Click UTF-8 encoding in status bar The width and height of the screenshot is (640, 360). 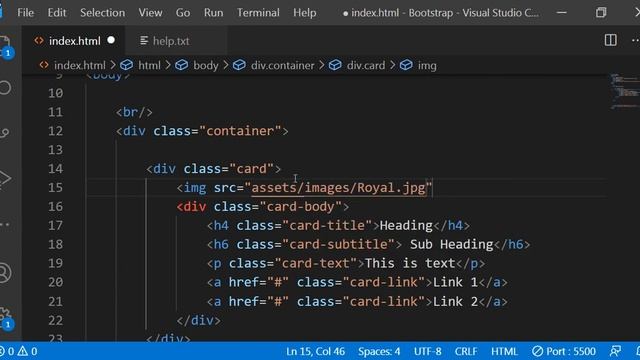coord(427,351)
